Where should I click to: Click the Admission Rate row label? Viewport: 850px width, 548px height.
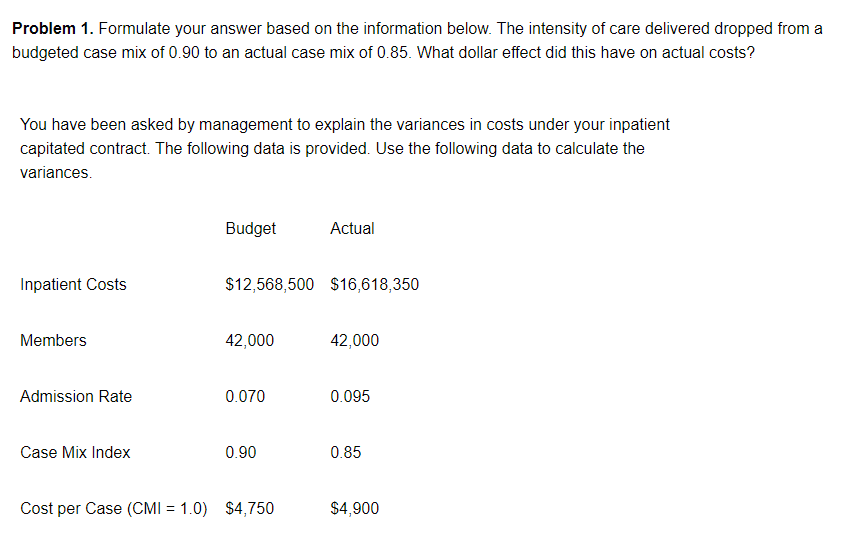76,396
